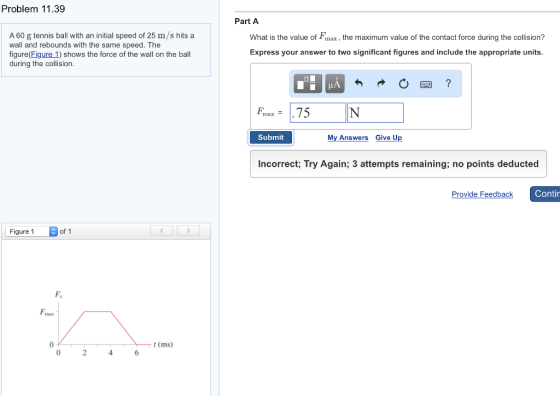Open the Figure 1 selector dropdown

click(x=31, y=231)
